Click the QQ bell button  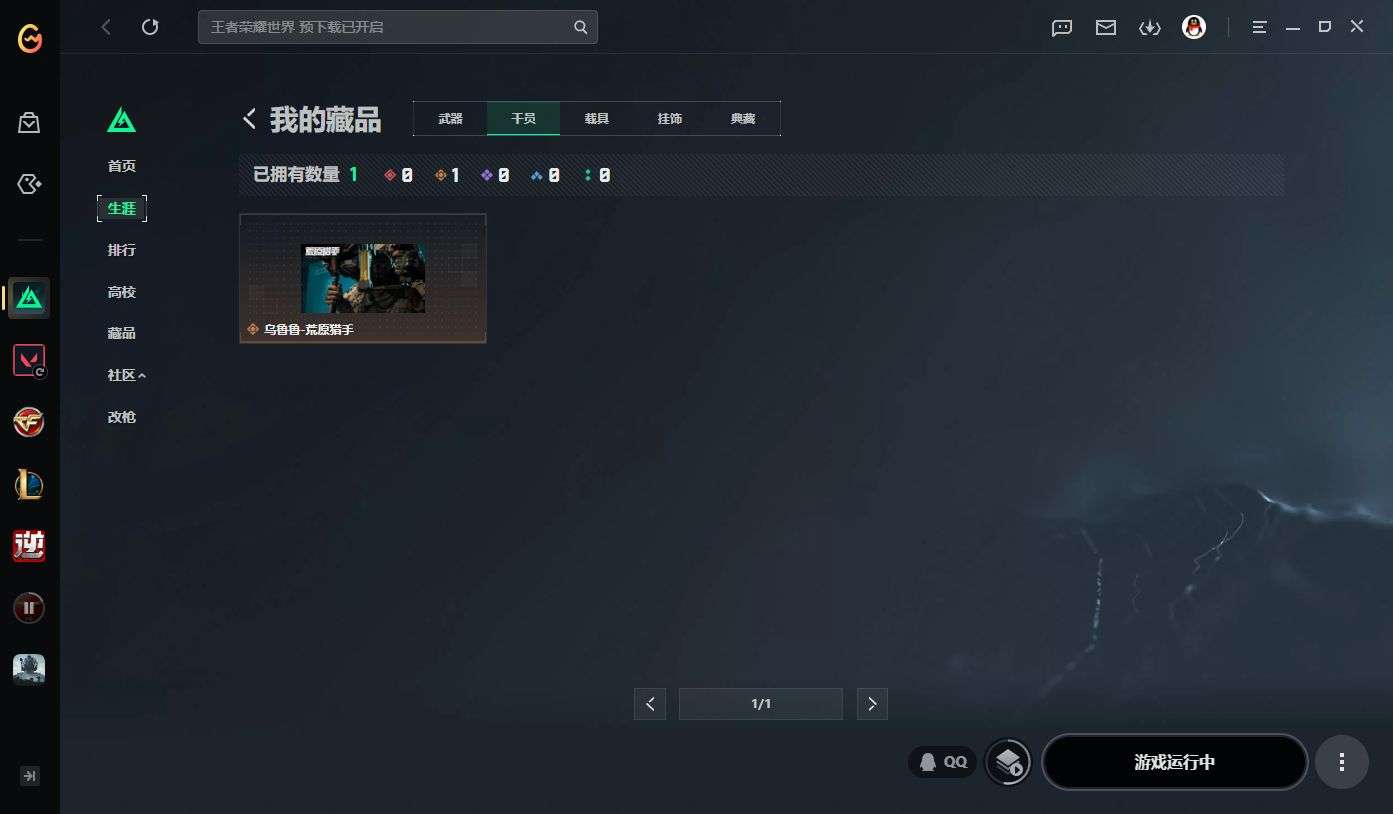[943, 762]
